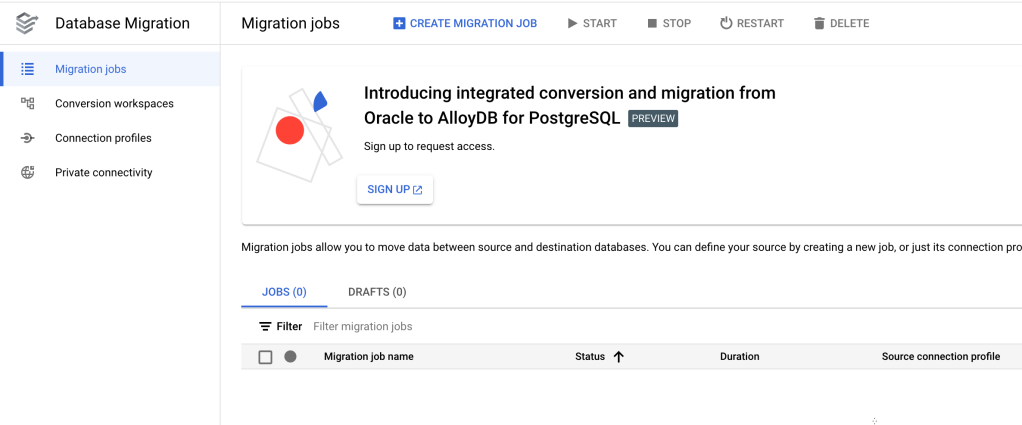Click the Migration jobs list icon
Screen dimensions: 1022x425
pyautogui.click(x=28, y=69)
